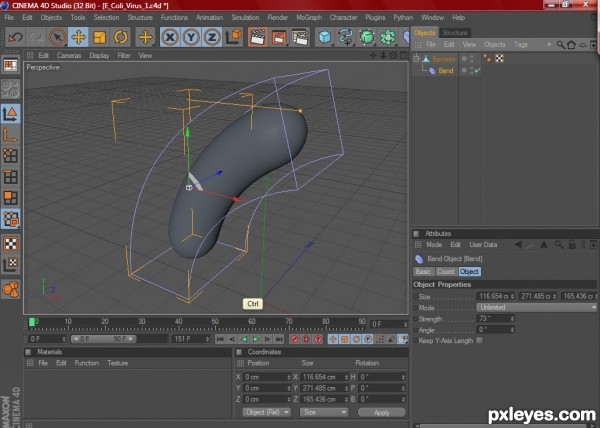Activate the Move tool in the top toolbar
The height and width of the screenshot is (428, 600).
tap(78, 37)
